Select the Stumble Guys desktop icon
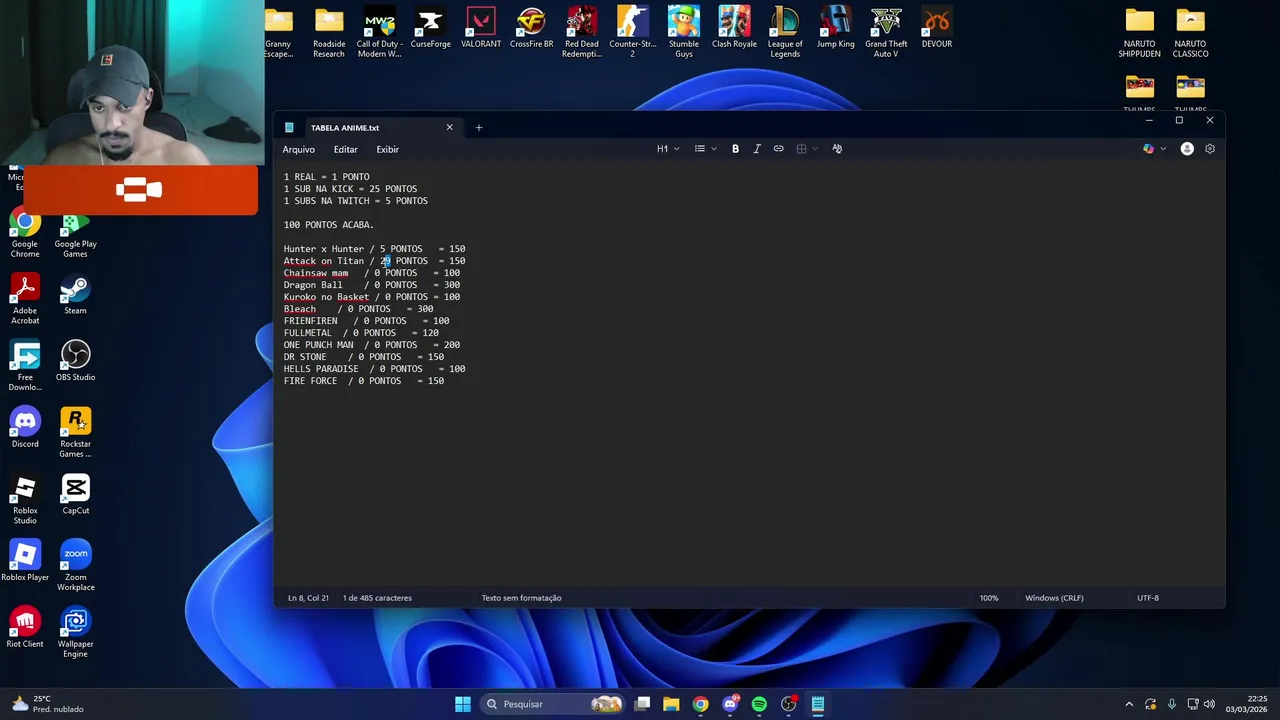1280x720 pixels. click(x=684, y=33)
